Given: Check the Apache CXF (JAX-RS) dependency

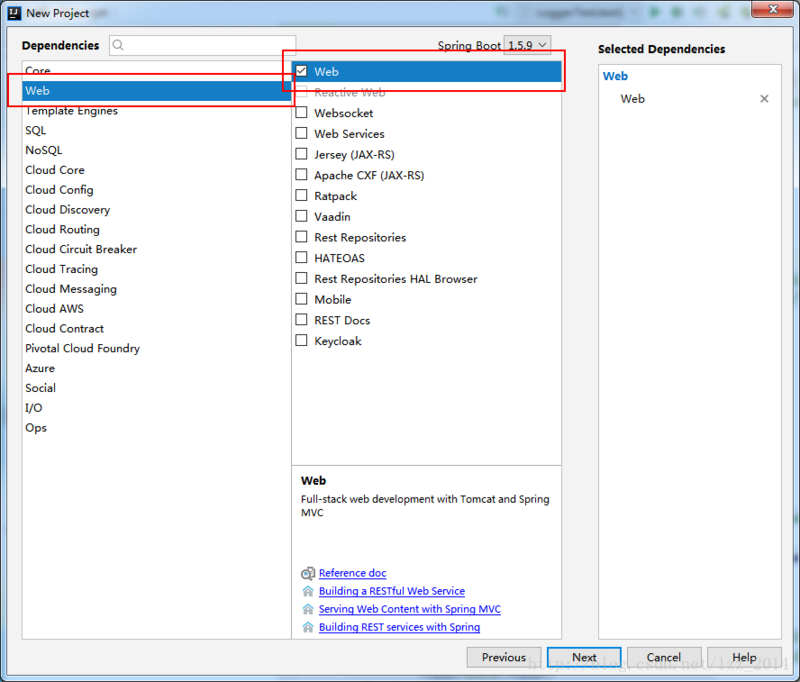Looking at the screenshot, I should coord(302,175).
